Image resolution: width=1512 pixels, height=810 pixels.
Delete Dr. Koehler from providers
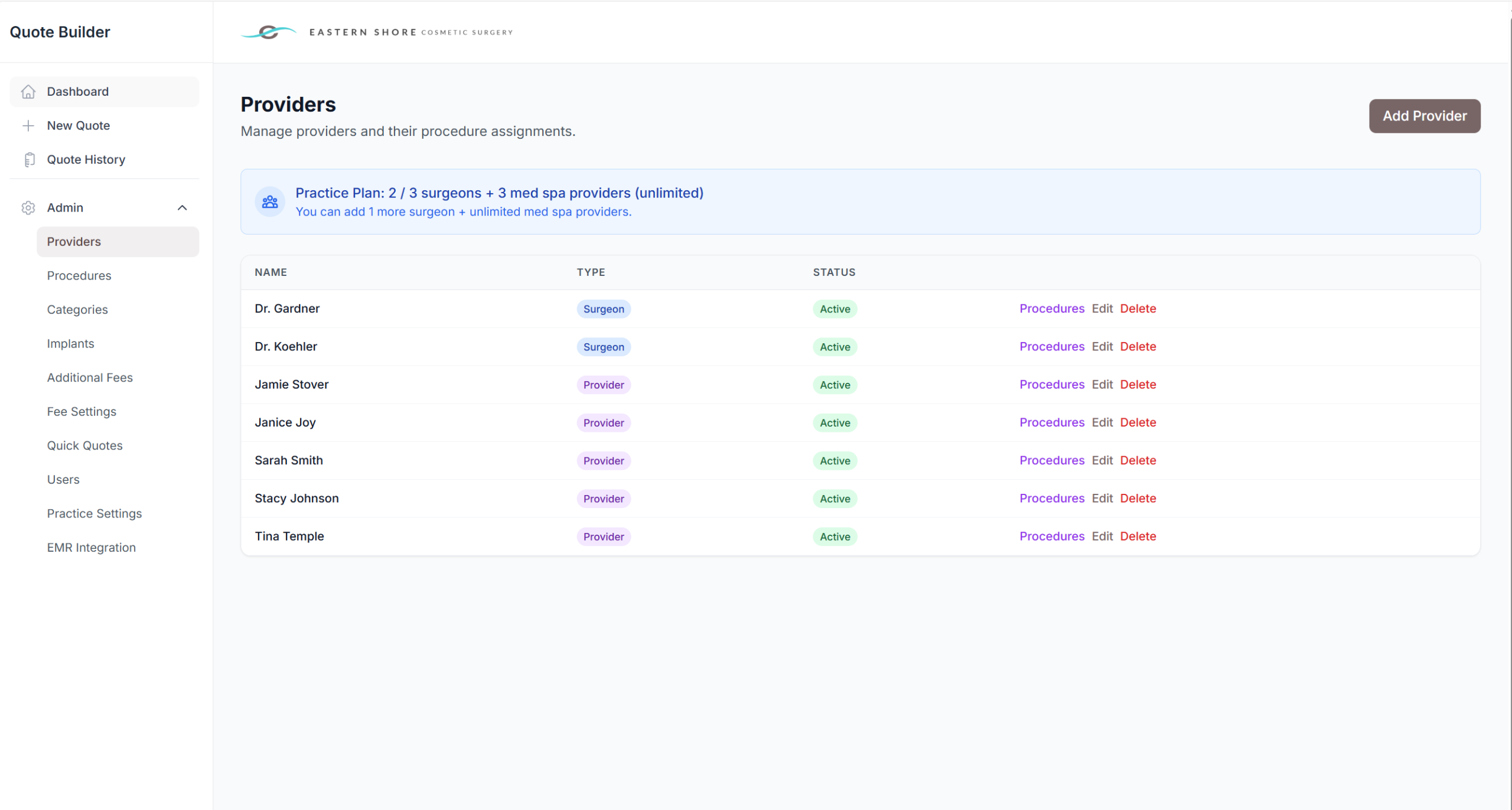pyautogui.click(x=1138, y=347)
